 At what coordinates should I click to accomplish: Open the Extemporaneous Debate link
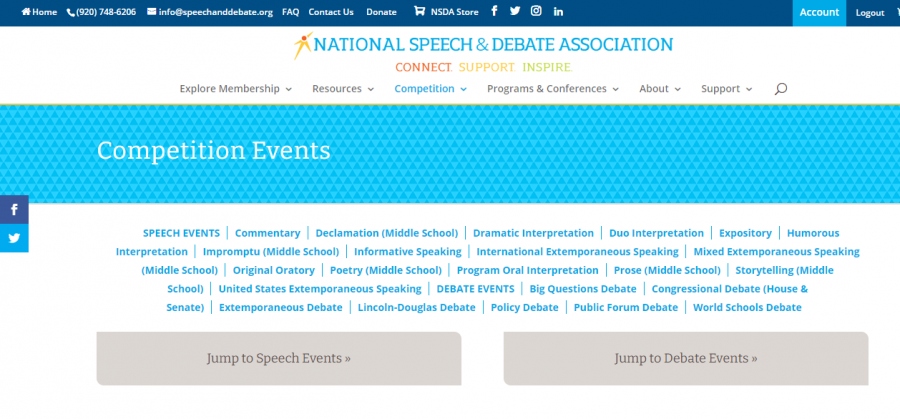tap(281, 307)
